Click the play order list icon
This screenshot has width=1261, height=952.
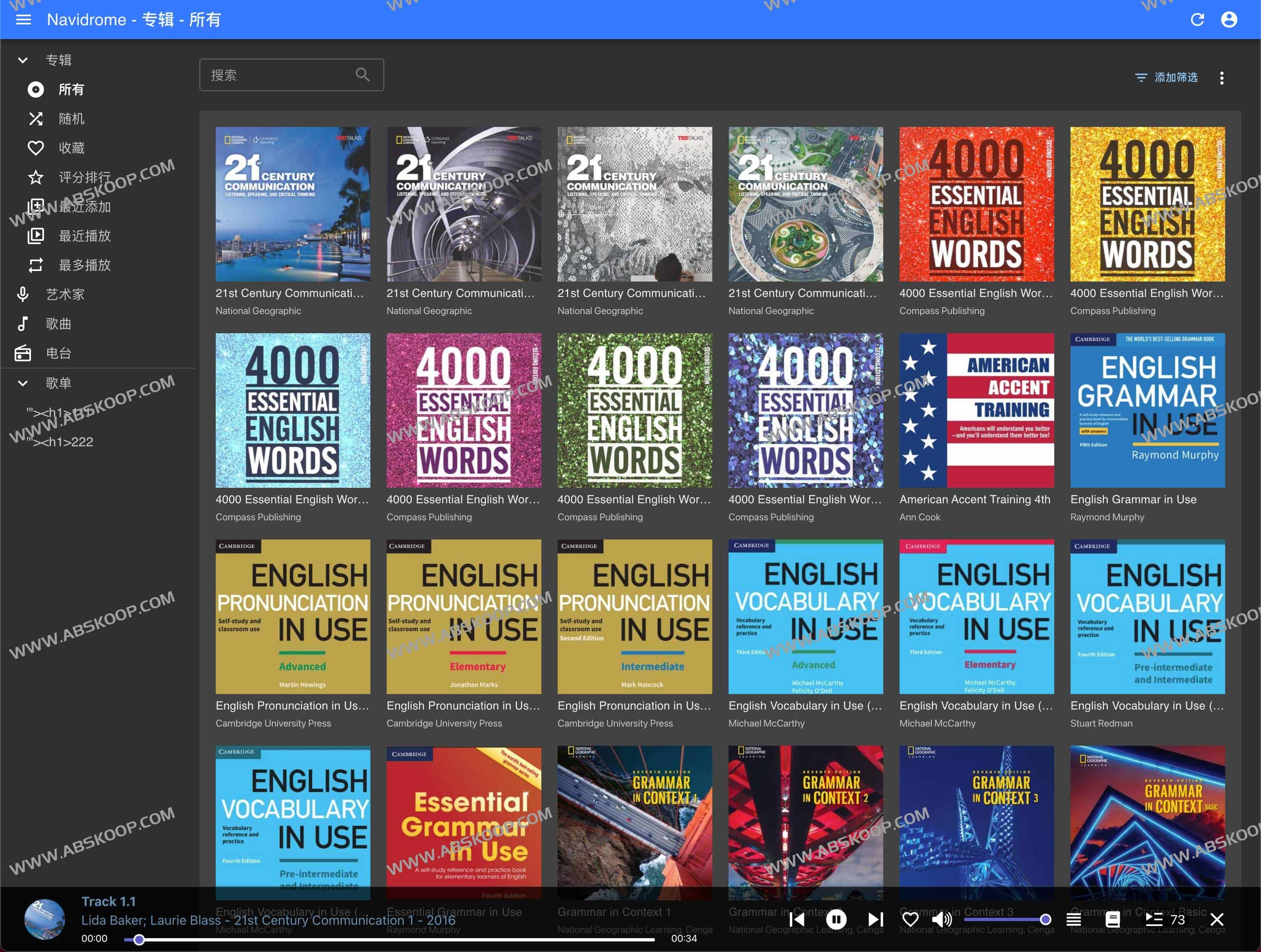(x=1073, y=919)
